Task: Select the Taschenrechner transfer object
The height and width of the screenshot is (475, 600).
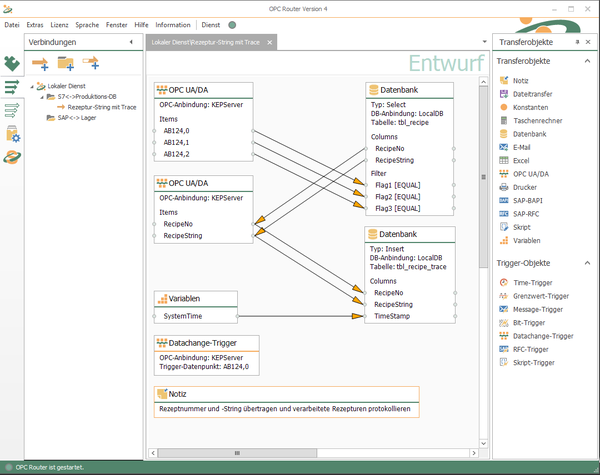Action: click(531, 121)
